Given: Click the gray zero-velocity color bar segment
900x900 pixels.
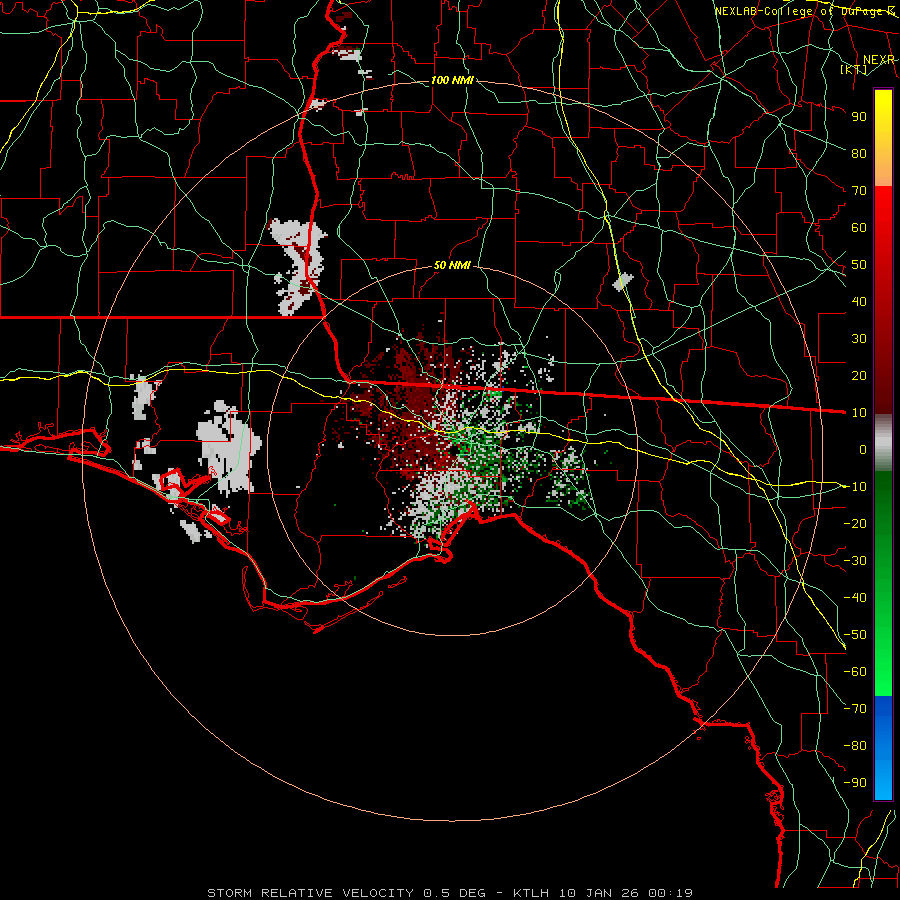Looking at the screenshot, I should [x=883, y=443].
